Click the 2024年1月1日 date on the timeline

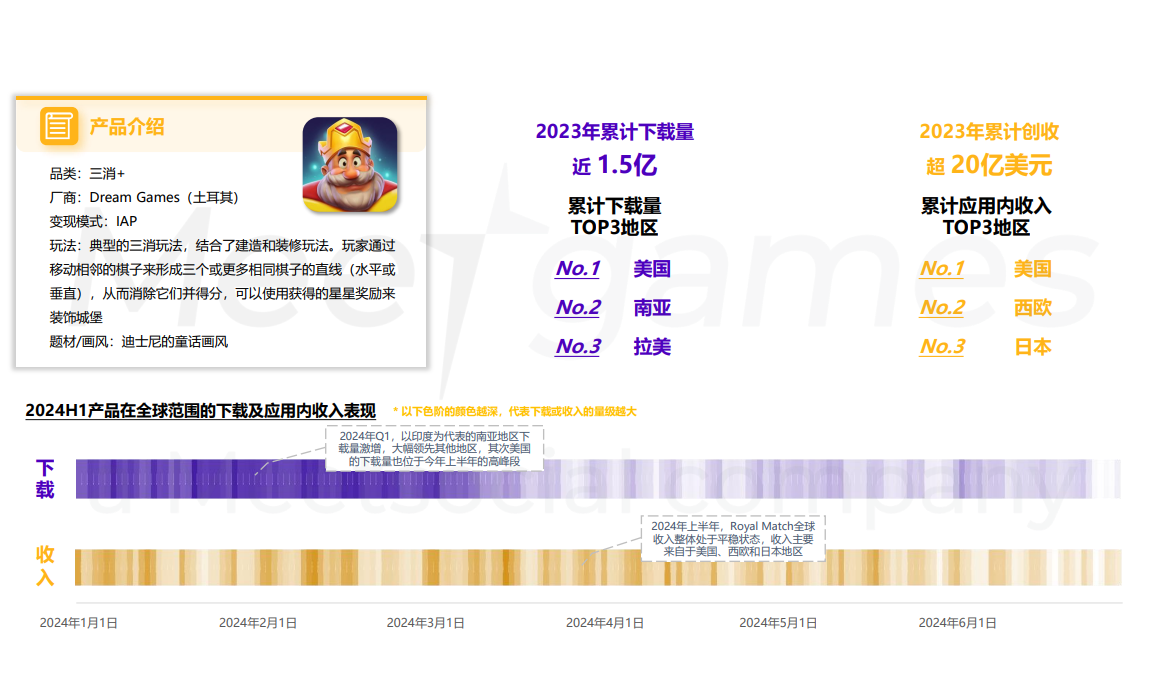(79, 623)
